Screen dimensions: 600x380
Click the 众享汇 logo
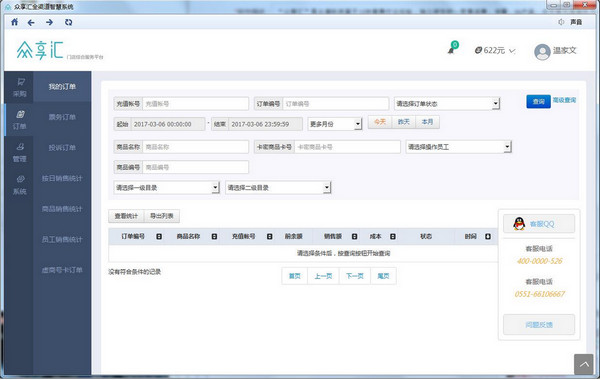point(40,50)
